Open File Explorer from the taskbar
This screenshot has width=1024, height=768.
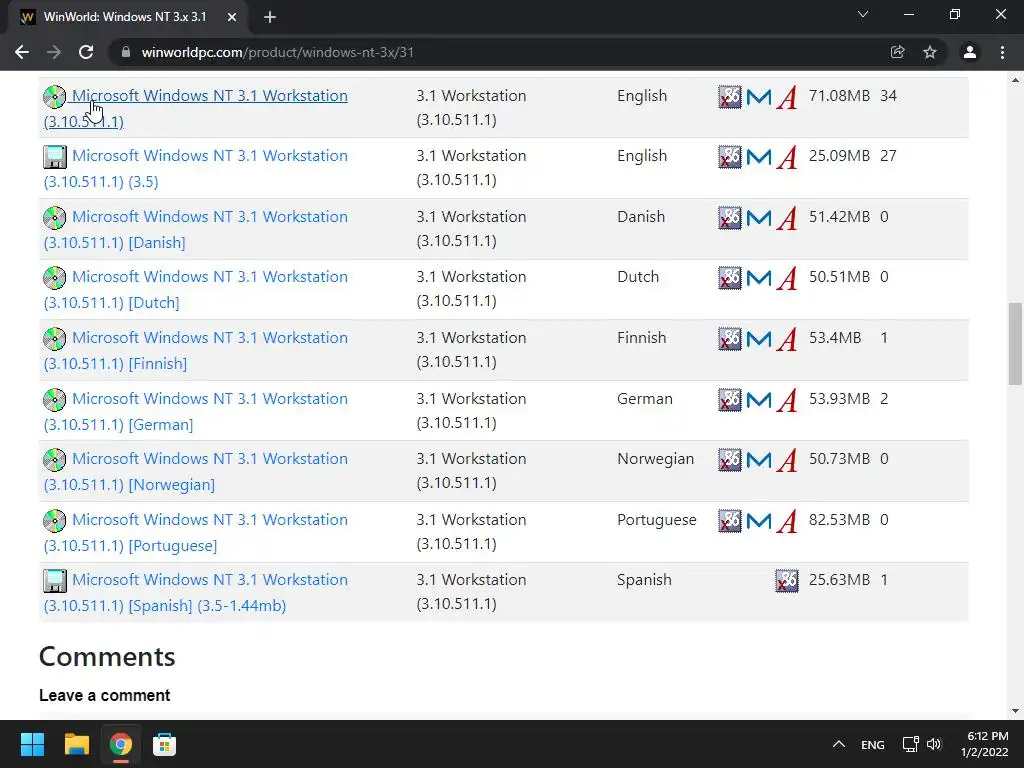(x=76, y=744)
